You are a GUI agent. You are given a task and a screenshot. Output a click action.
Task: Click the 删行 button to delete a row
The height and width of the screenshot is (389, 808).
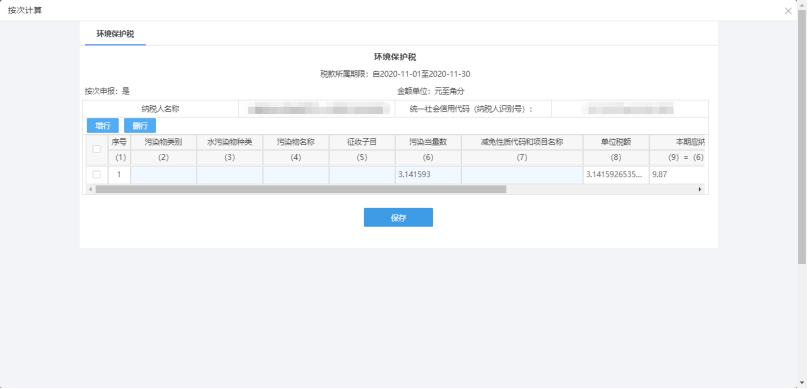click(140, 126)
